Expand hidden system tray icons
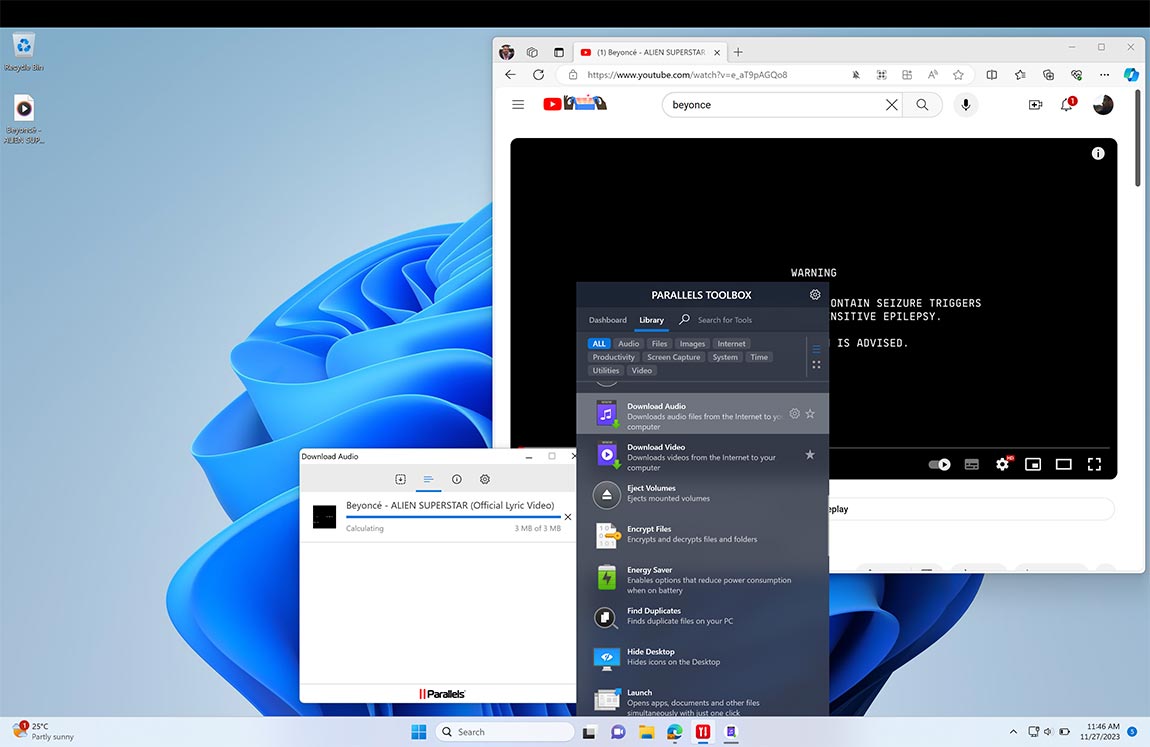The height and width of the screenshot is (747, 1150). pos(1012,731)
